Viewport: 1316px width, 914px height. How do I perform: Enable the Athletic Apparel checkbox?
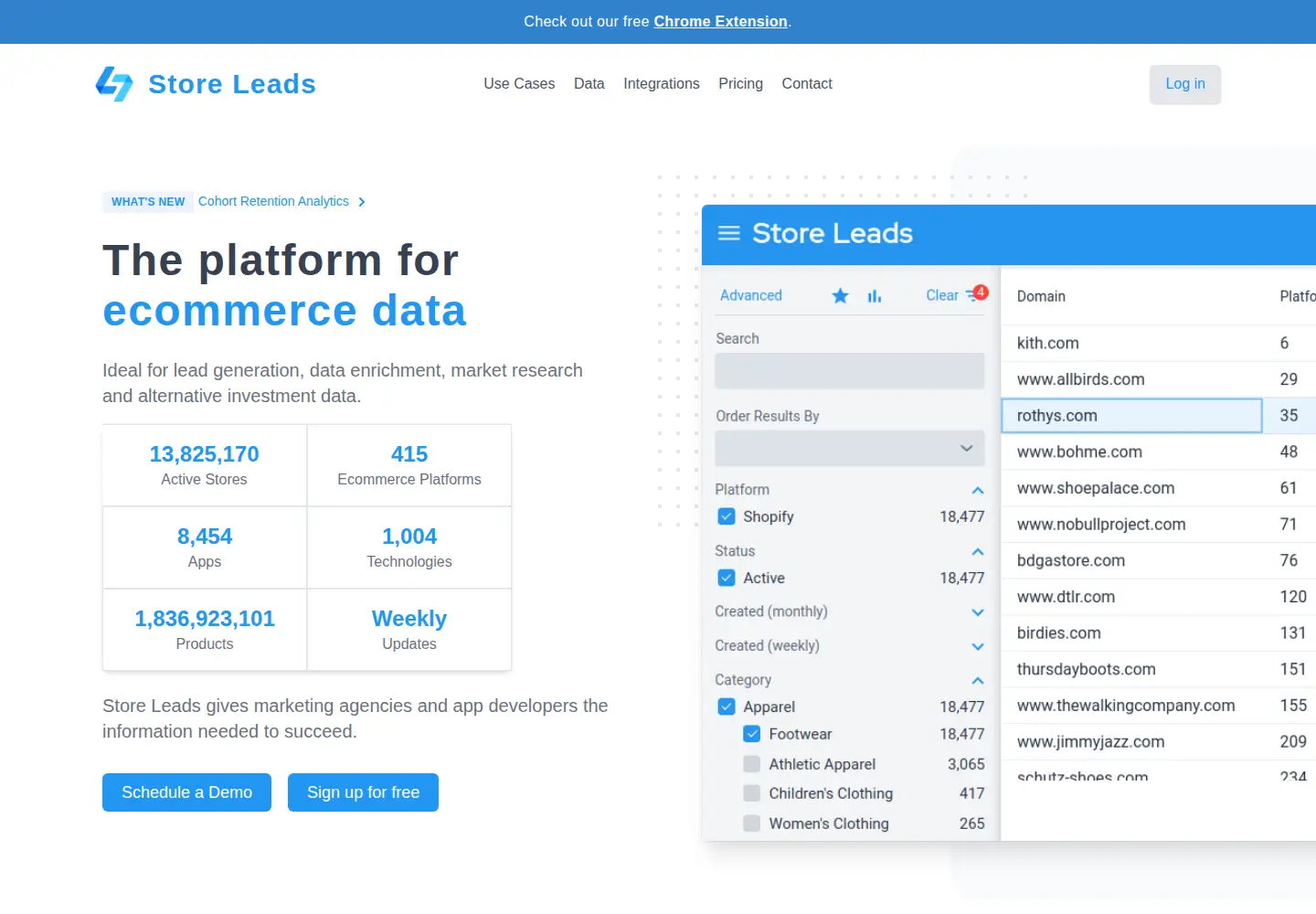pyautogui.click(x=752, y=764)
